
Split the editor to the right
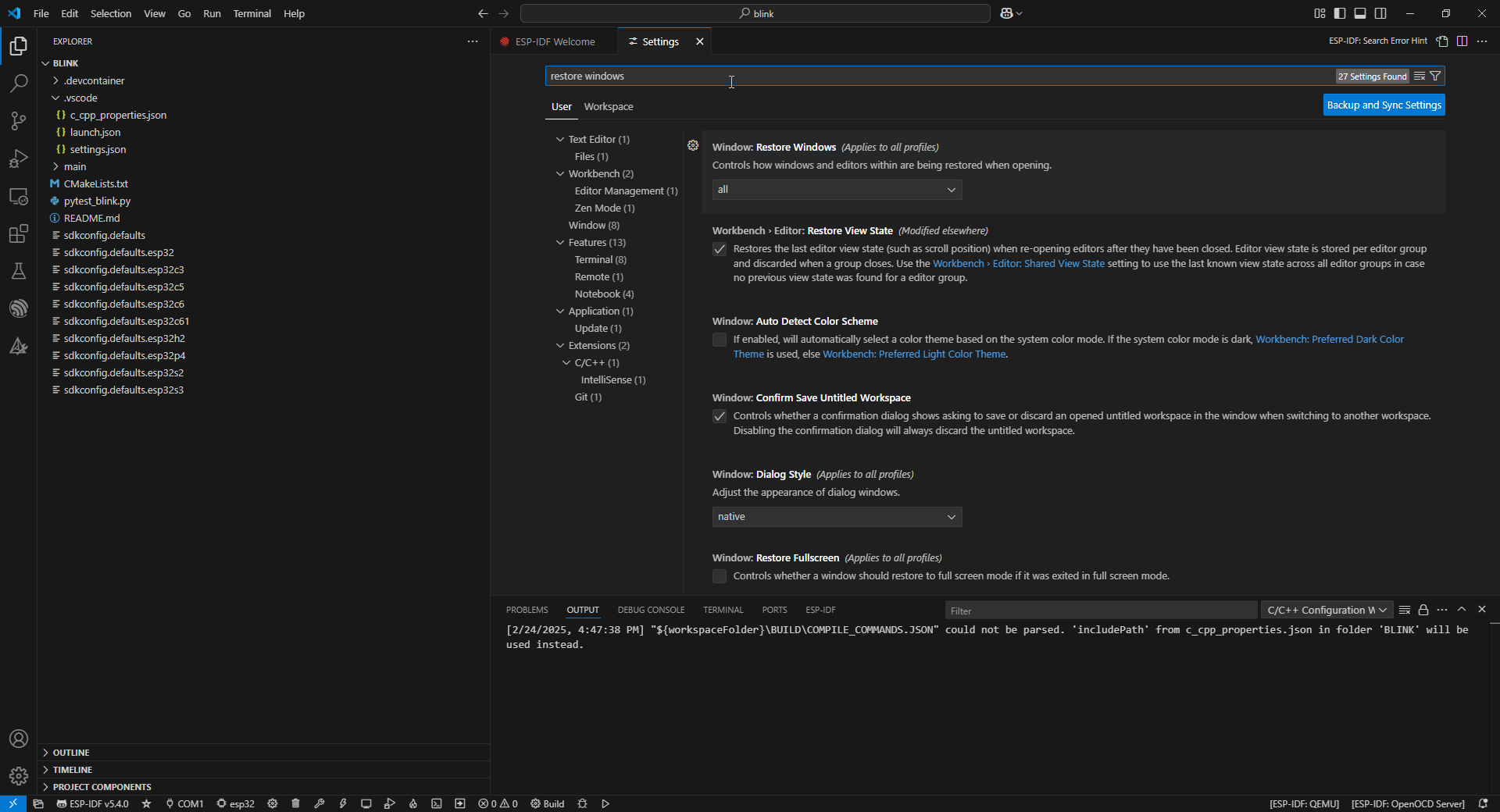pyautogui.click(x=1462, y=41)
